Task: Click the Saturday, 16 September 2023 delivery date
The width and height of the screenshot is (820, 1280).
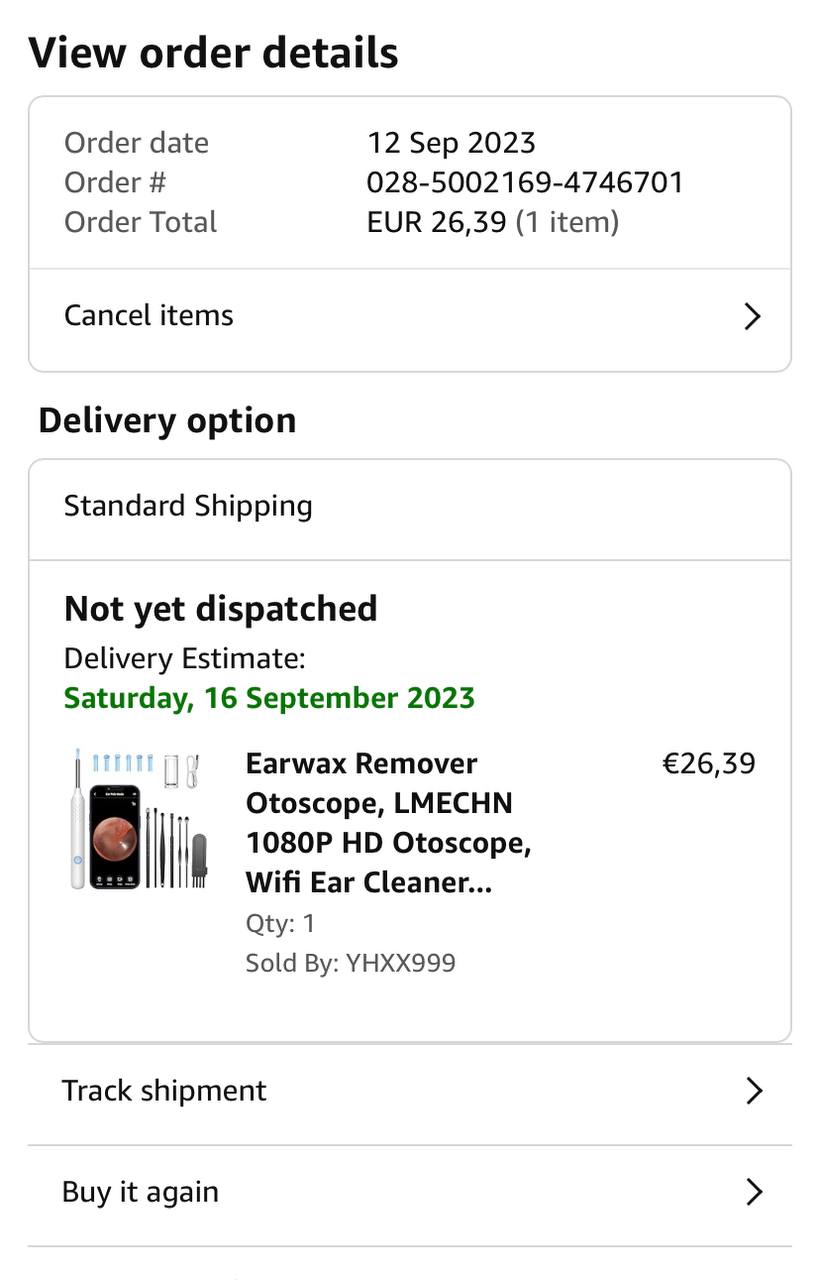Action: (269, 697)
